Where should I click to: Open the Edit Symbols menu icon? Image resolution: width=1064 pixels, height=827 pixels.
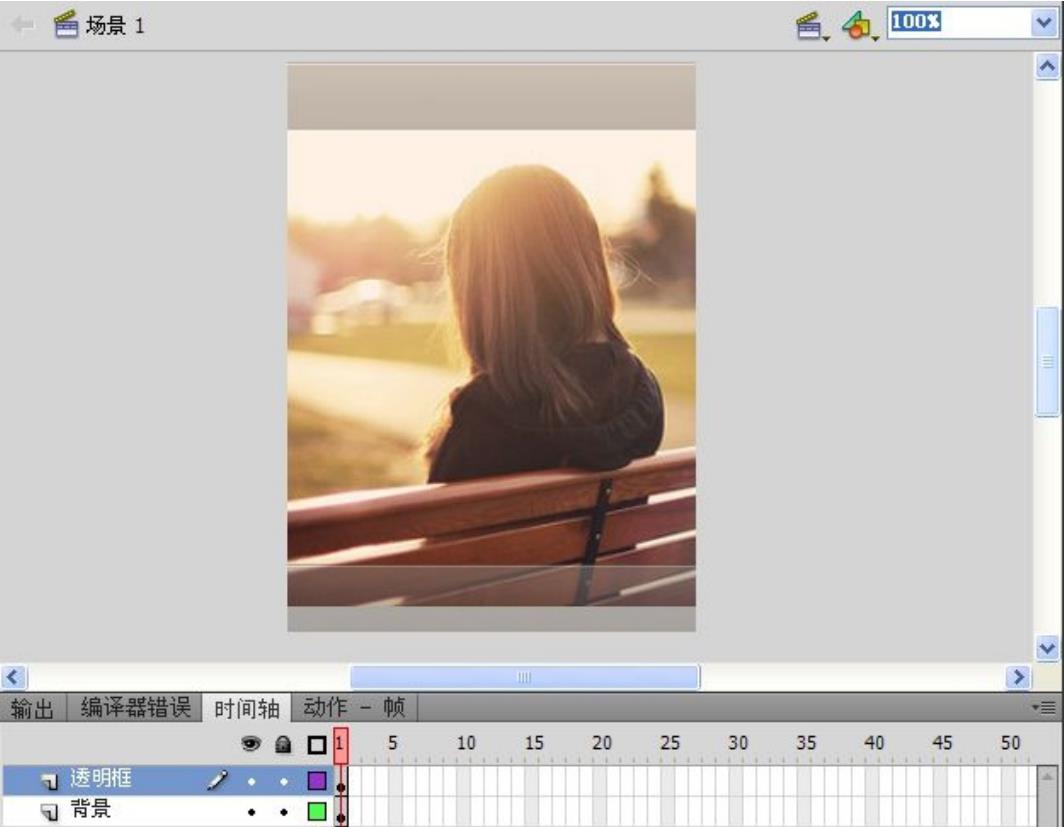[x=858, y=25]
